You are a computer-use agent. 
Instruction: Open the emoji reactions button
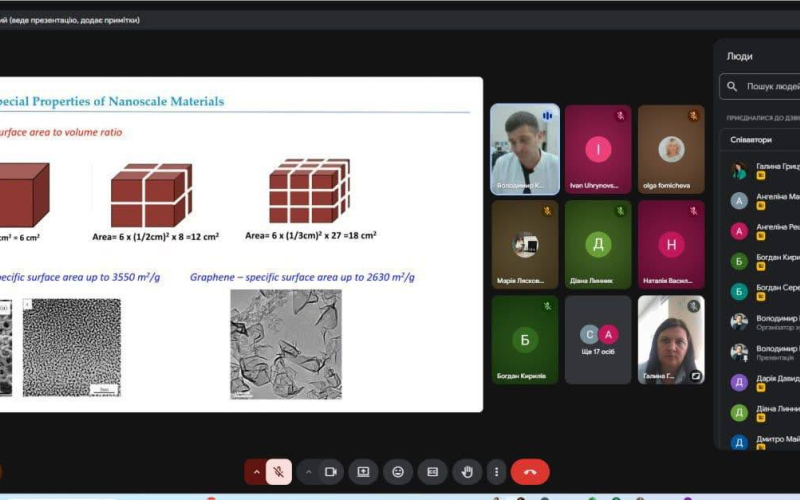pyautogui.click(x=398, y=472)
